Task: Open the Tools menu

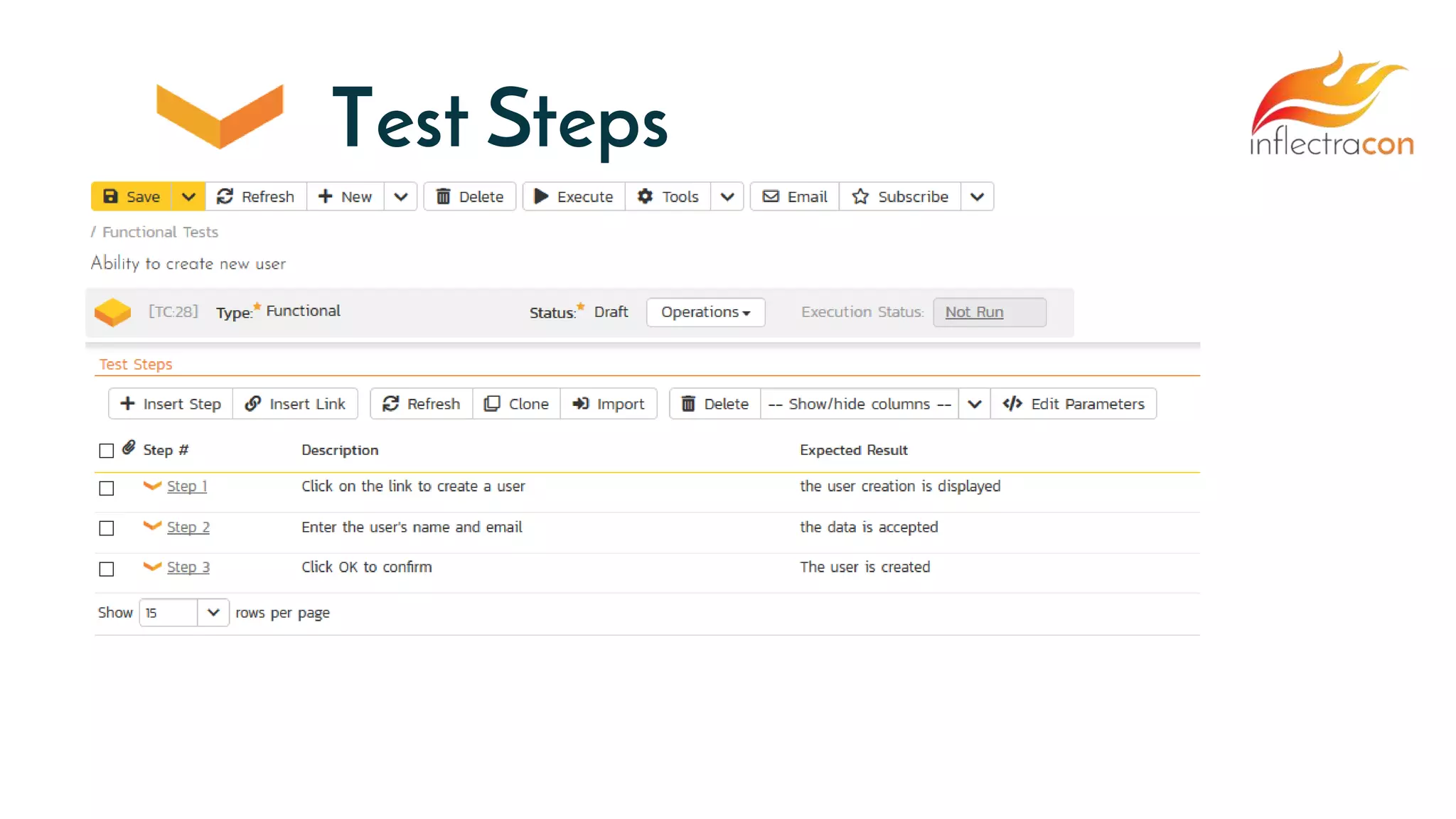Action: pos(668,196)
